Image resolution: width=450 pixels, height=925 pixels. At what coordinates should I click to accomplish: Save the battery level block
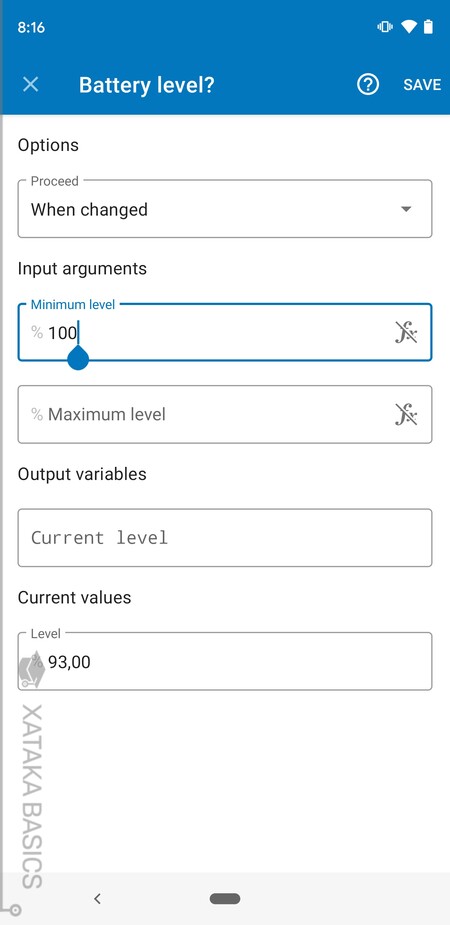point(422,85)
